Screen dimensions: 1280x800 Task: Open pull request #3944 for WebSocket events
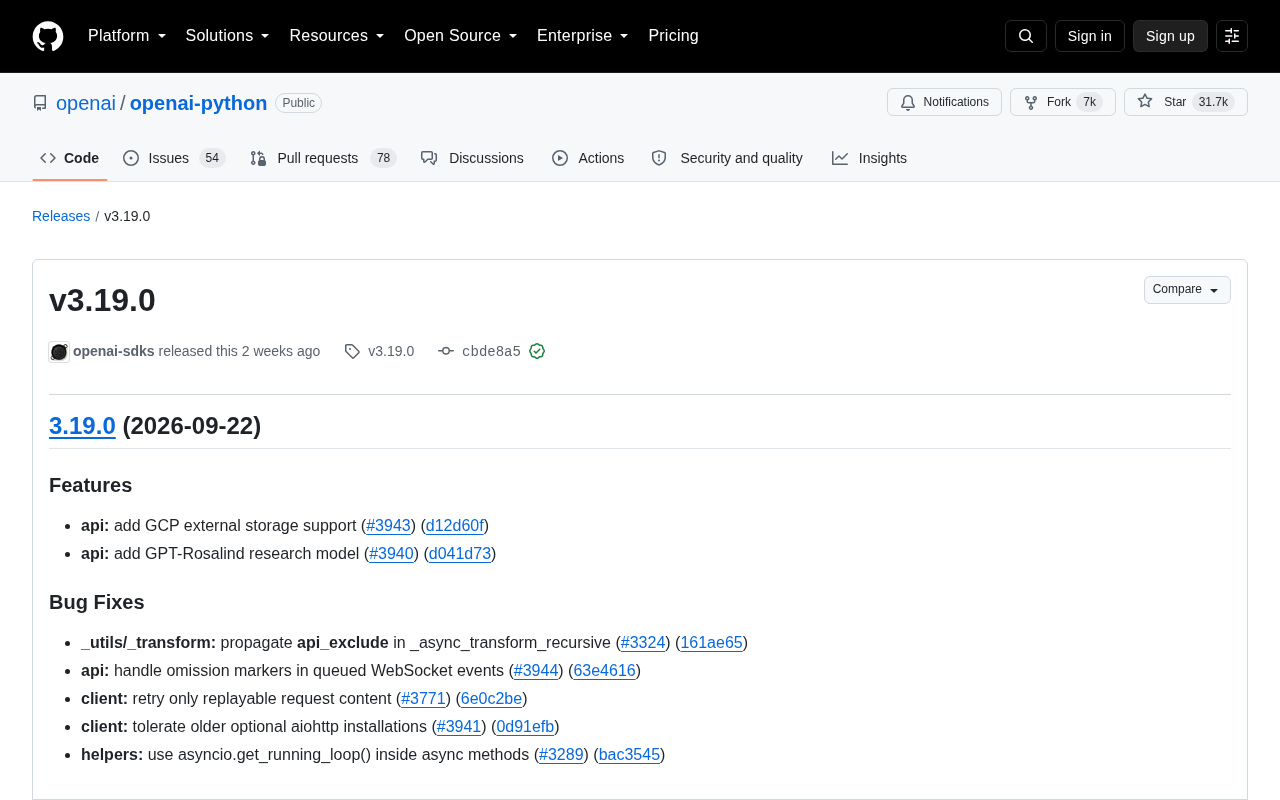pos(536,671)
